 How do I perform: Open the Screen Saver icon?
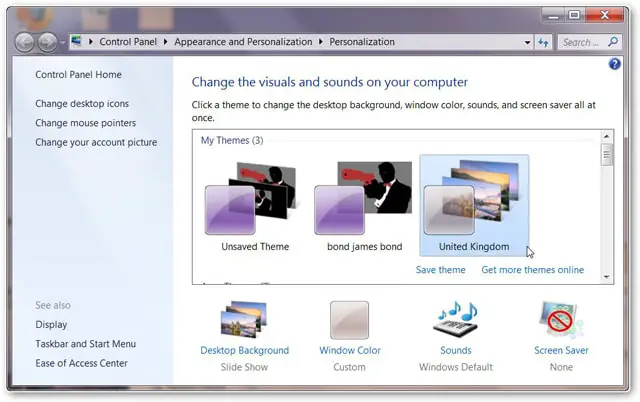(x=561, y=320)
